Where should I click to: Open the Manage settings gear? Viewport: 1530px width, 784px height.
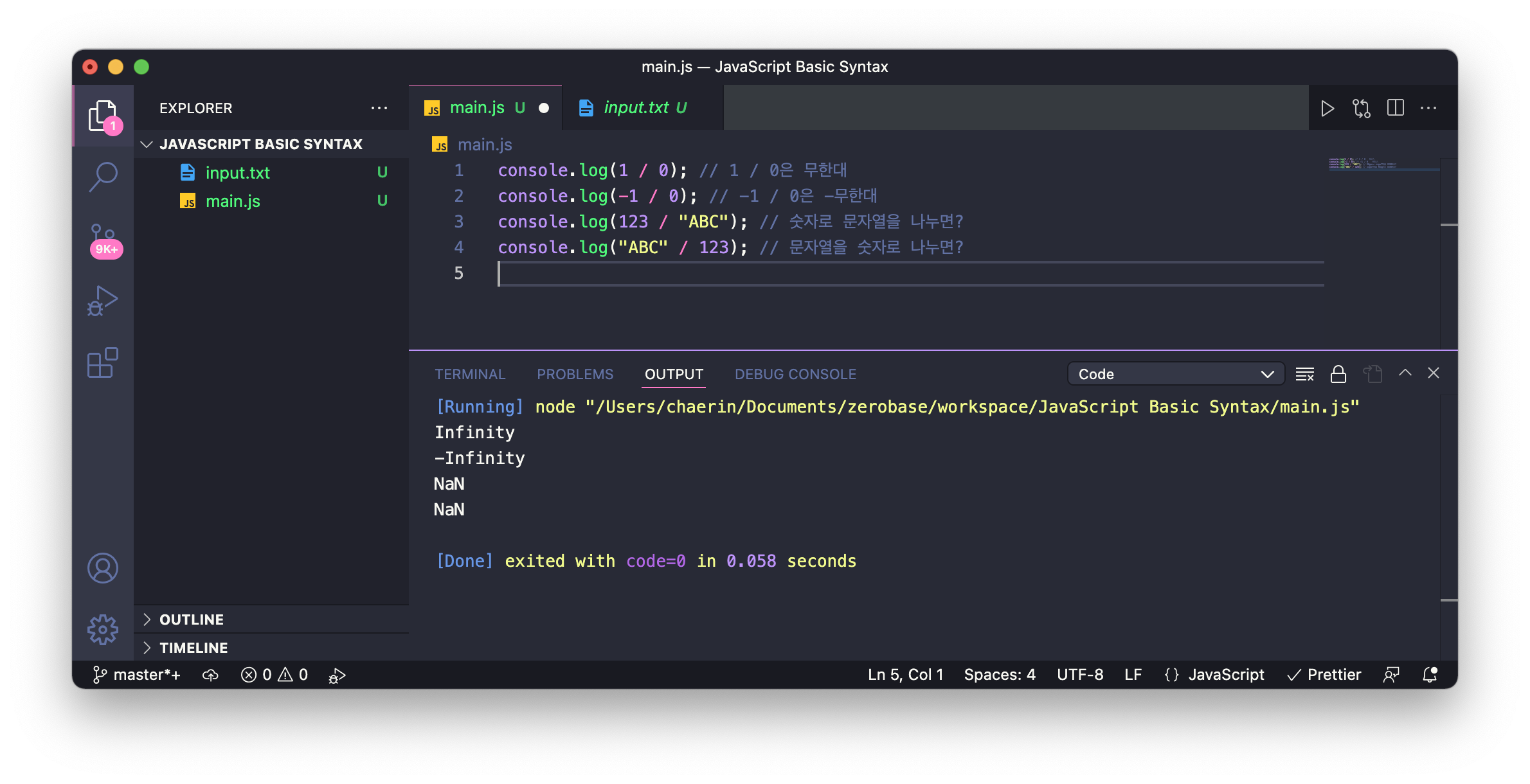click(103, 630)
